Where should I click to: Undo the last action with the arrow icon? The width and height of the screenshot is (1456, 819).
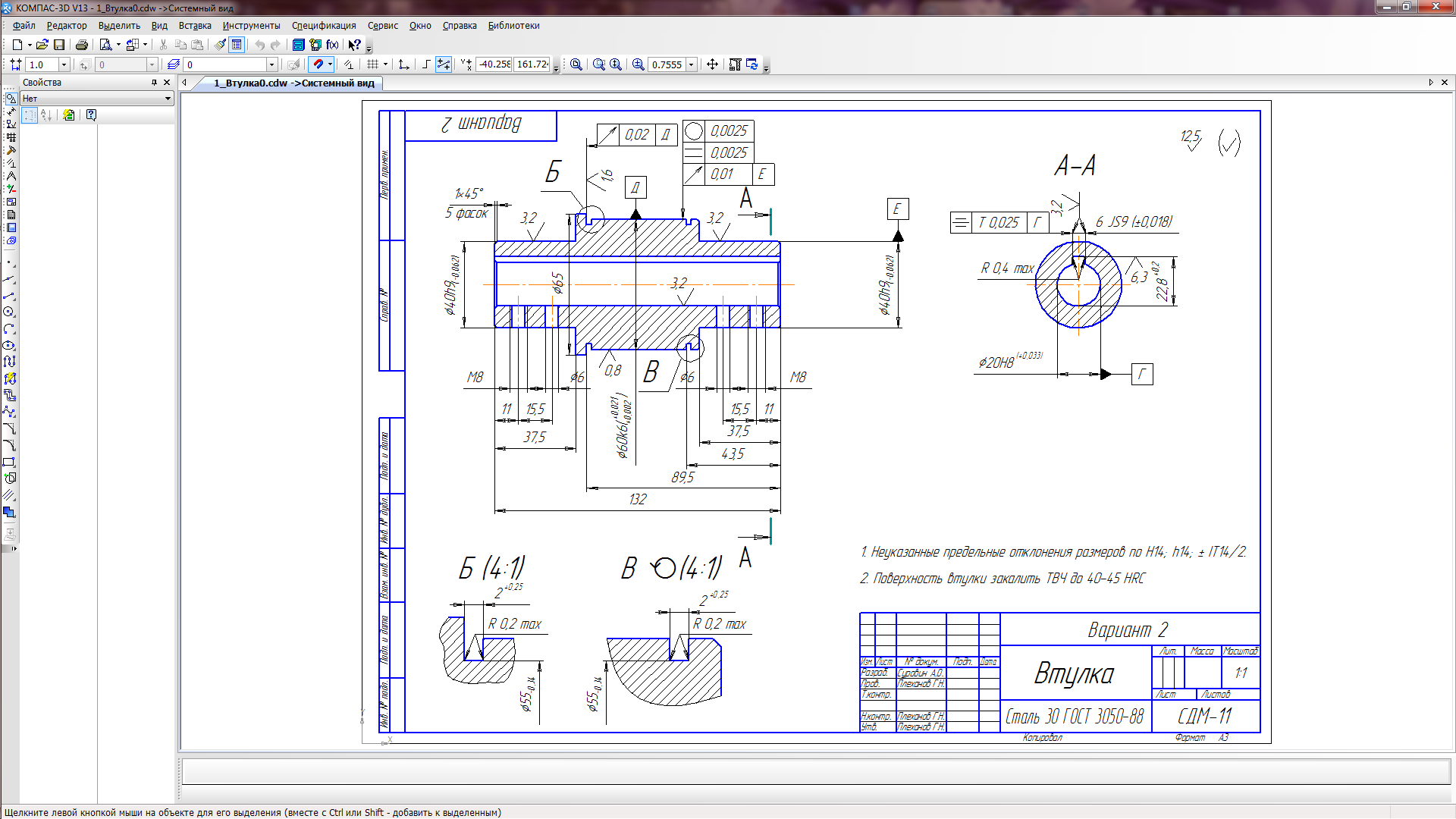click(x=259, y=45)
